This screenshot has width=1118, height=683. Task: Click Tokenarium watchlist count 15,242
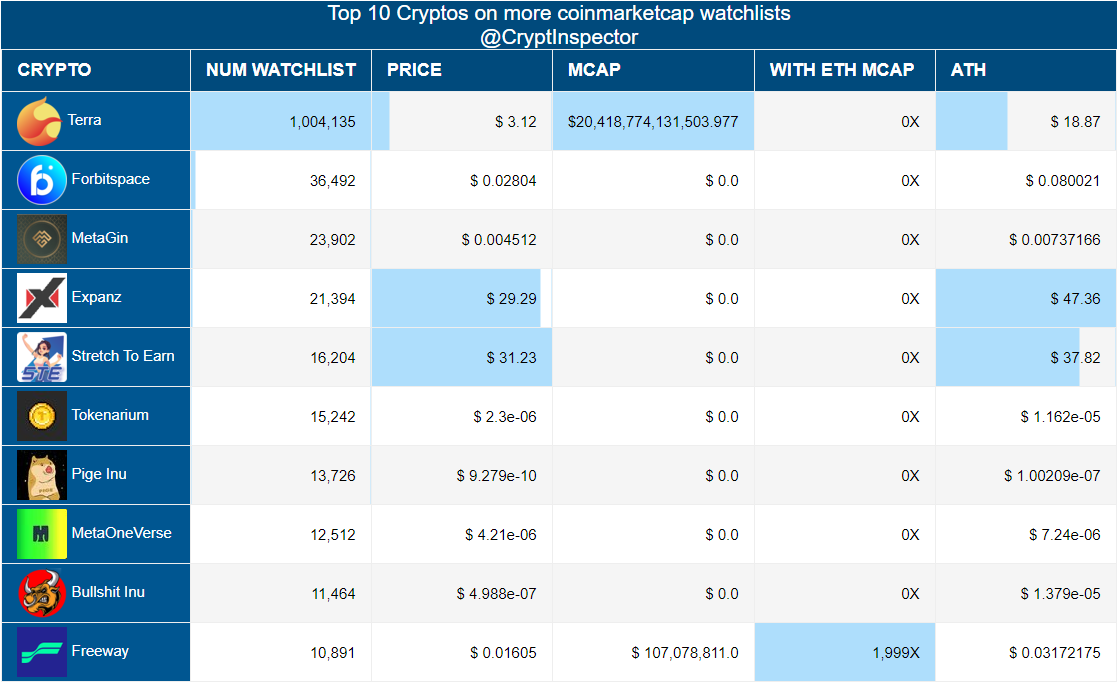(332, 417)
